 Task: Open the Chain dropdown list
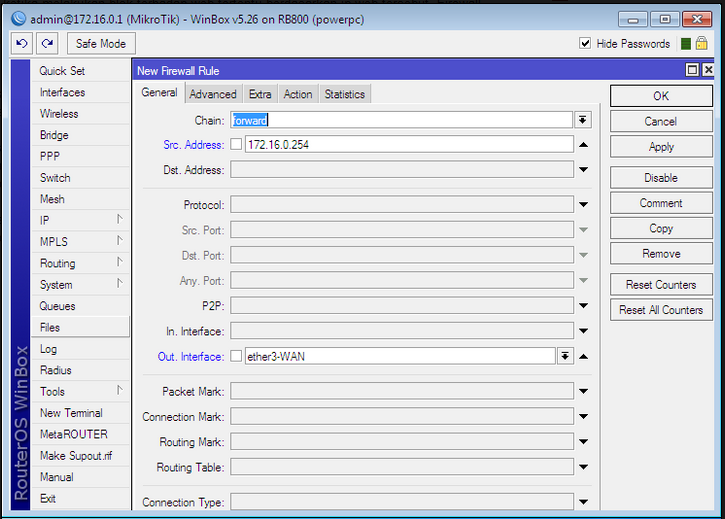click(x=583, y=120)
